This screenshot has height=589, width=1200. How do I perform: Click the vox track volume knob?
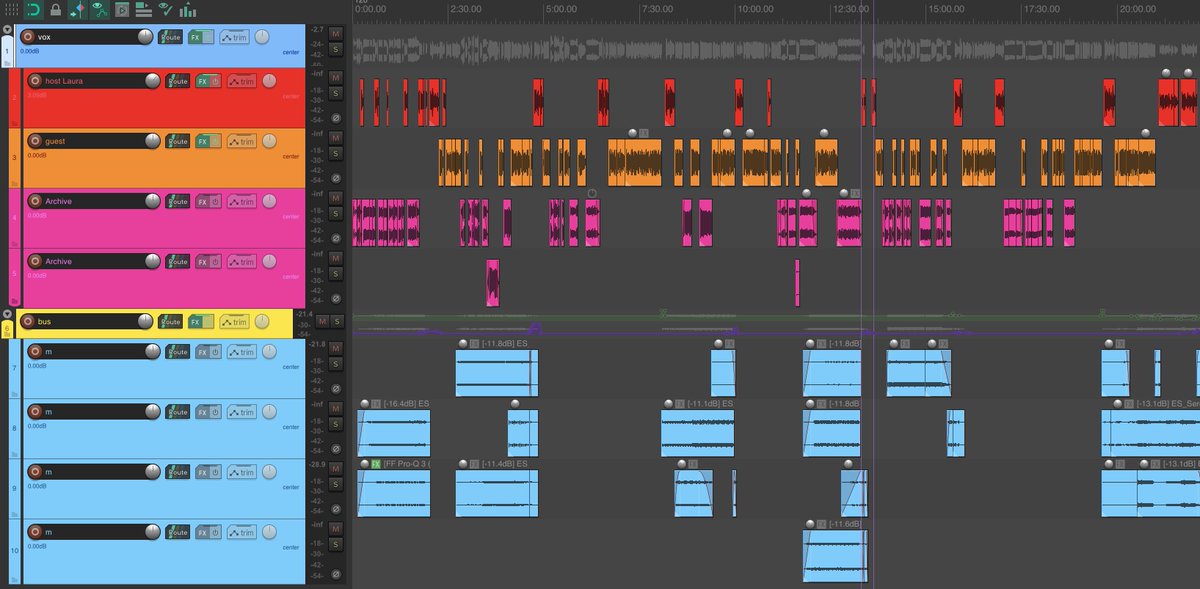146,37
